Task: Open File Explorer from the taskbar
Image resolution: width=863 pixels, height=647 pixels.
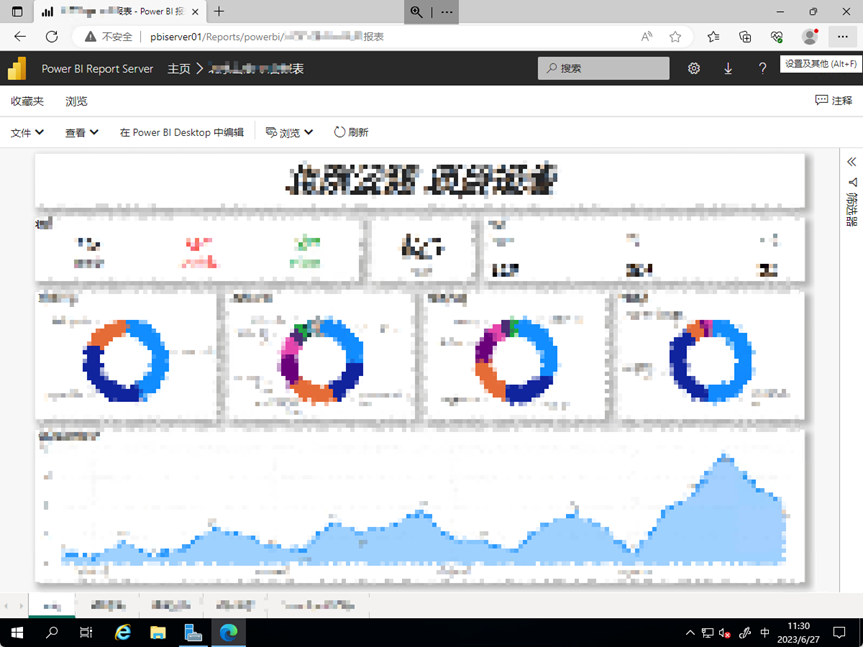Action: point(158,633)
